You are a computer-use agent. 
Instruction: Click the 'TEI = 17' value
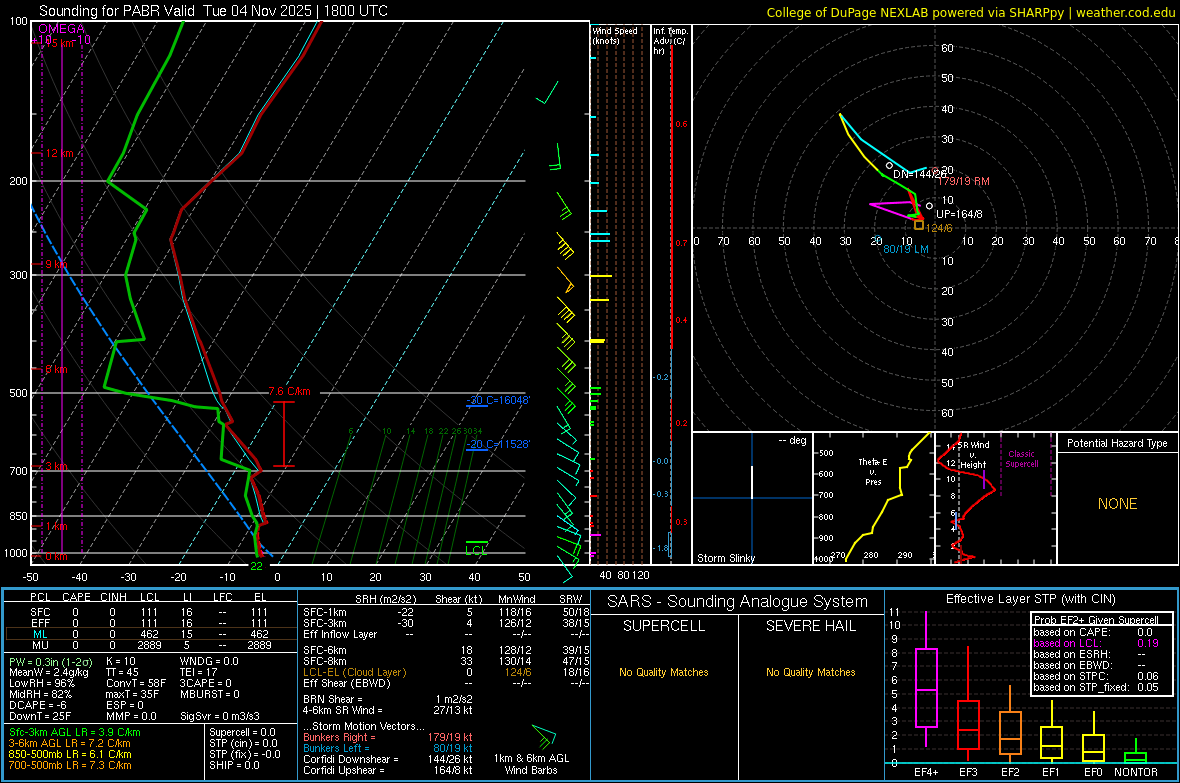tap(199, 672)
